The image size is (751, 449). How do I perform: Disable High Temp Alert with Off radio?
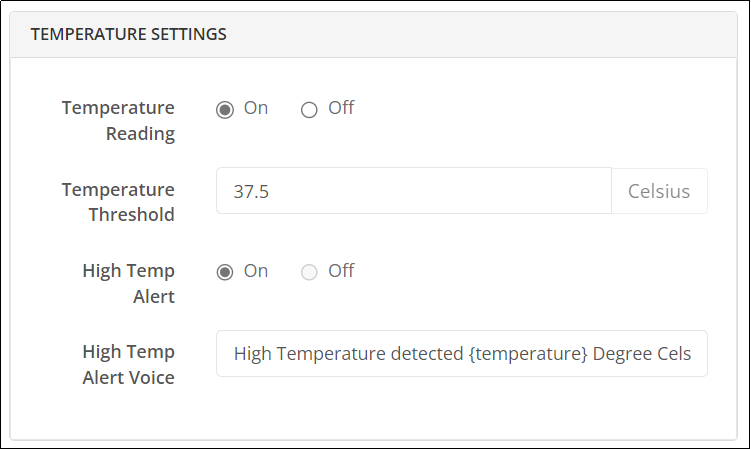pyautogui.click(x=309, y=272)
